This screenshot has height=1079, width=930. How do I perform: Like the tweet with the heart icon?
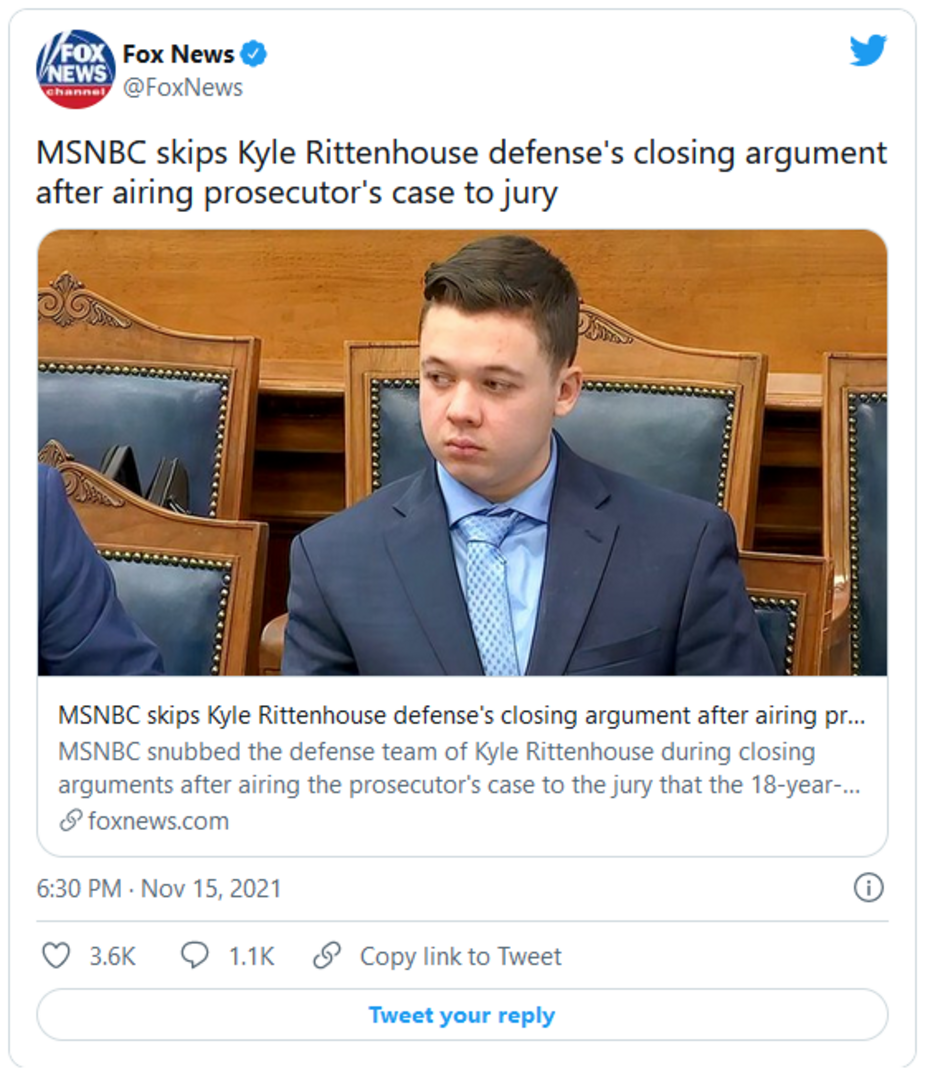click(56, 956)
